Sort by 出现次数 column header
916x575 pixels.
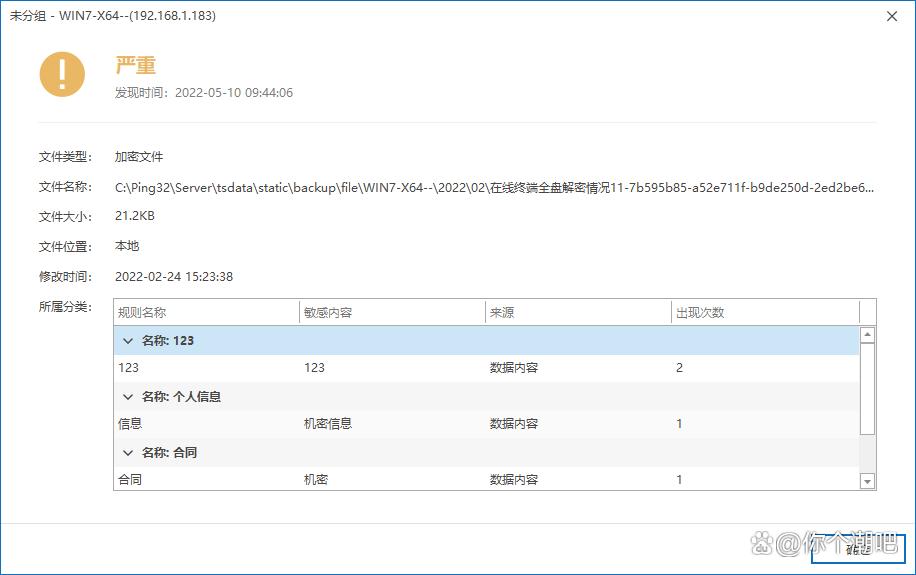coord(765,313)
